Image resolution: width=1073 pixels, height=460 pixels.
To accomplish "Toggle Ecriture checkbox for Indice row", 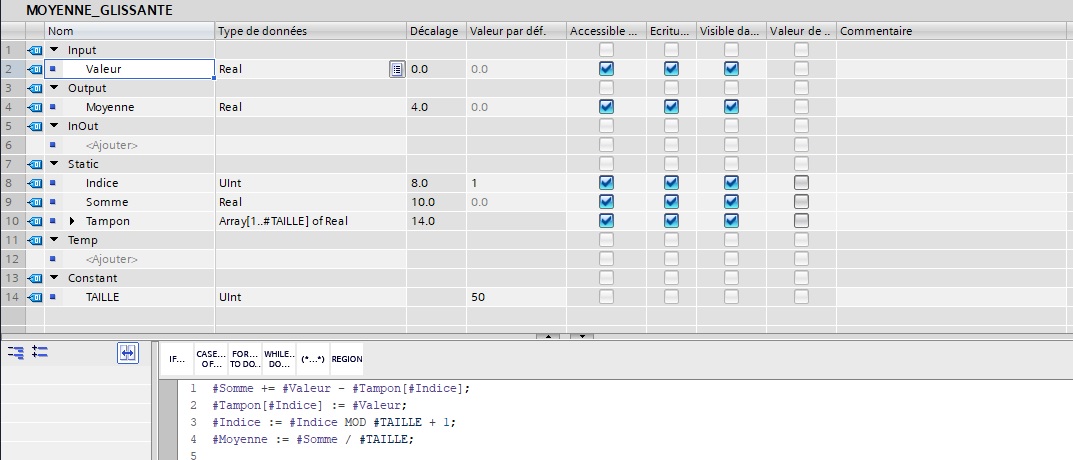I will coord(671,183).
